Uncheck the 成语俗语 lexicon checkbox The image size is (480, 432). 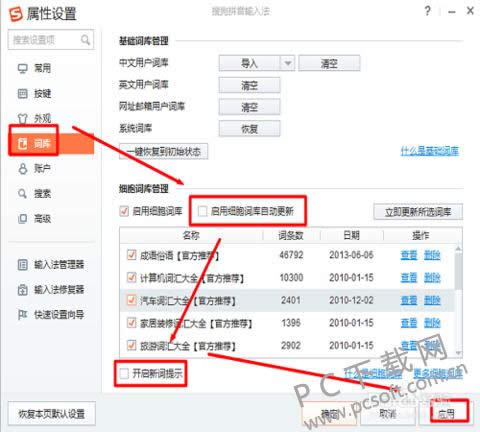pyautogui.click(x=131, y=255)
